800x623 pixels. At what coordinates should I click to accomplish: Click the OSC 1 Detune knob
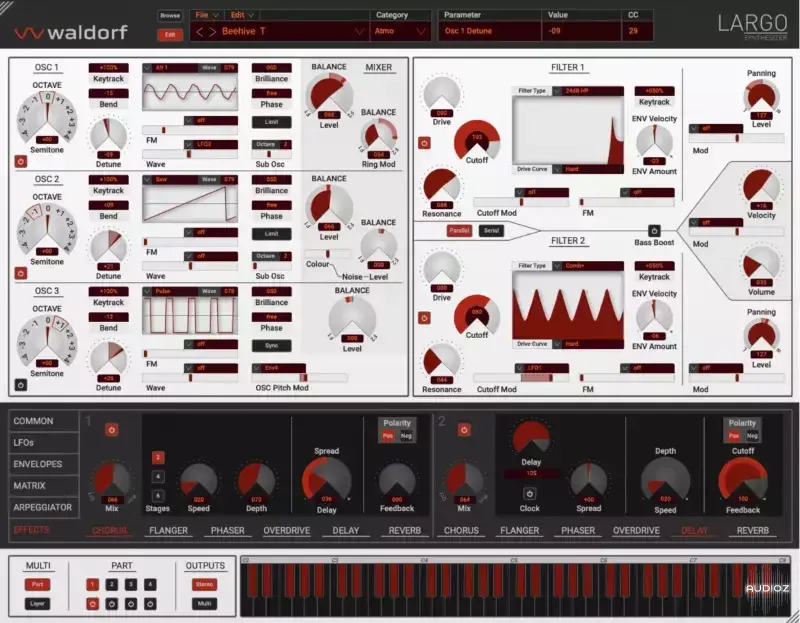click(108, 137)
